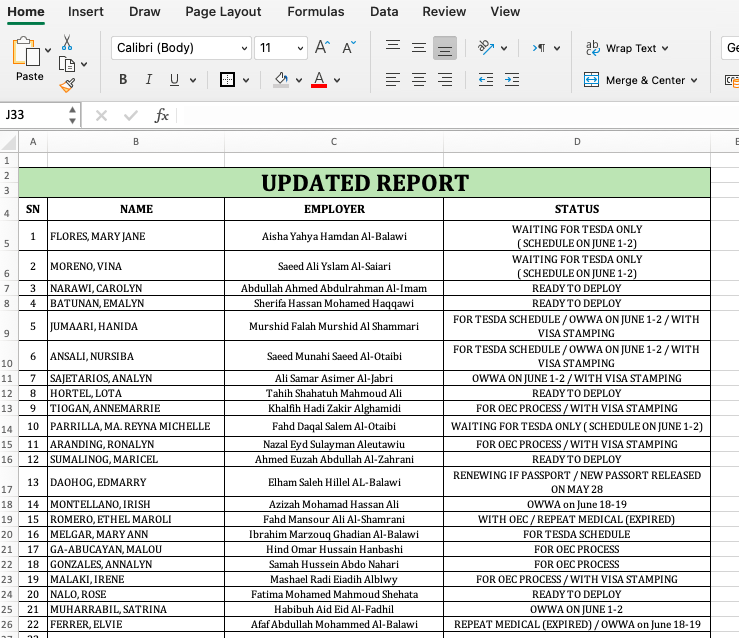Align text to middle of cell

point(419,47)
